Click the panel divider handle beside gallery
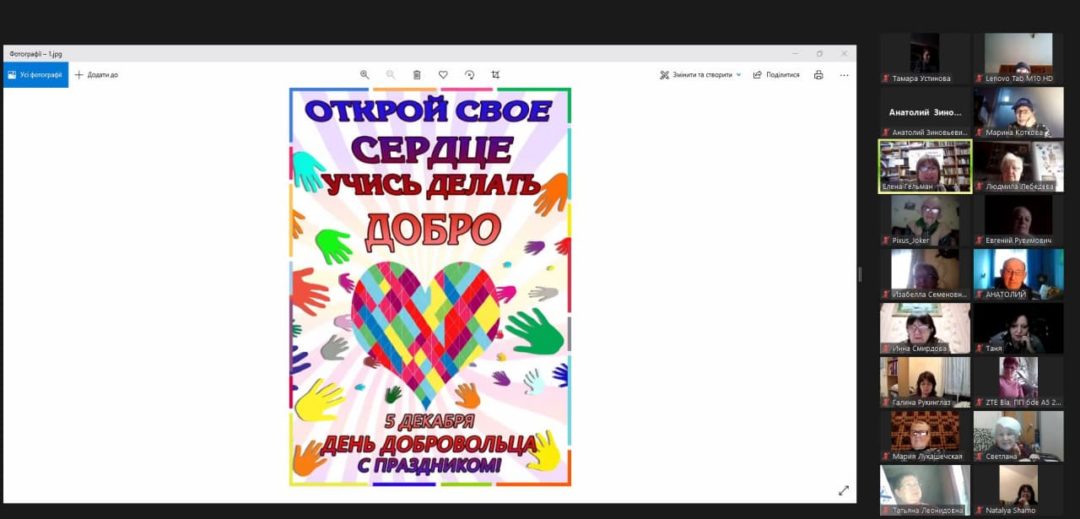The height and width of the screenshot is (519, 1080). coord(860,274)
